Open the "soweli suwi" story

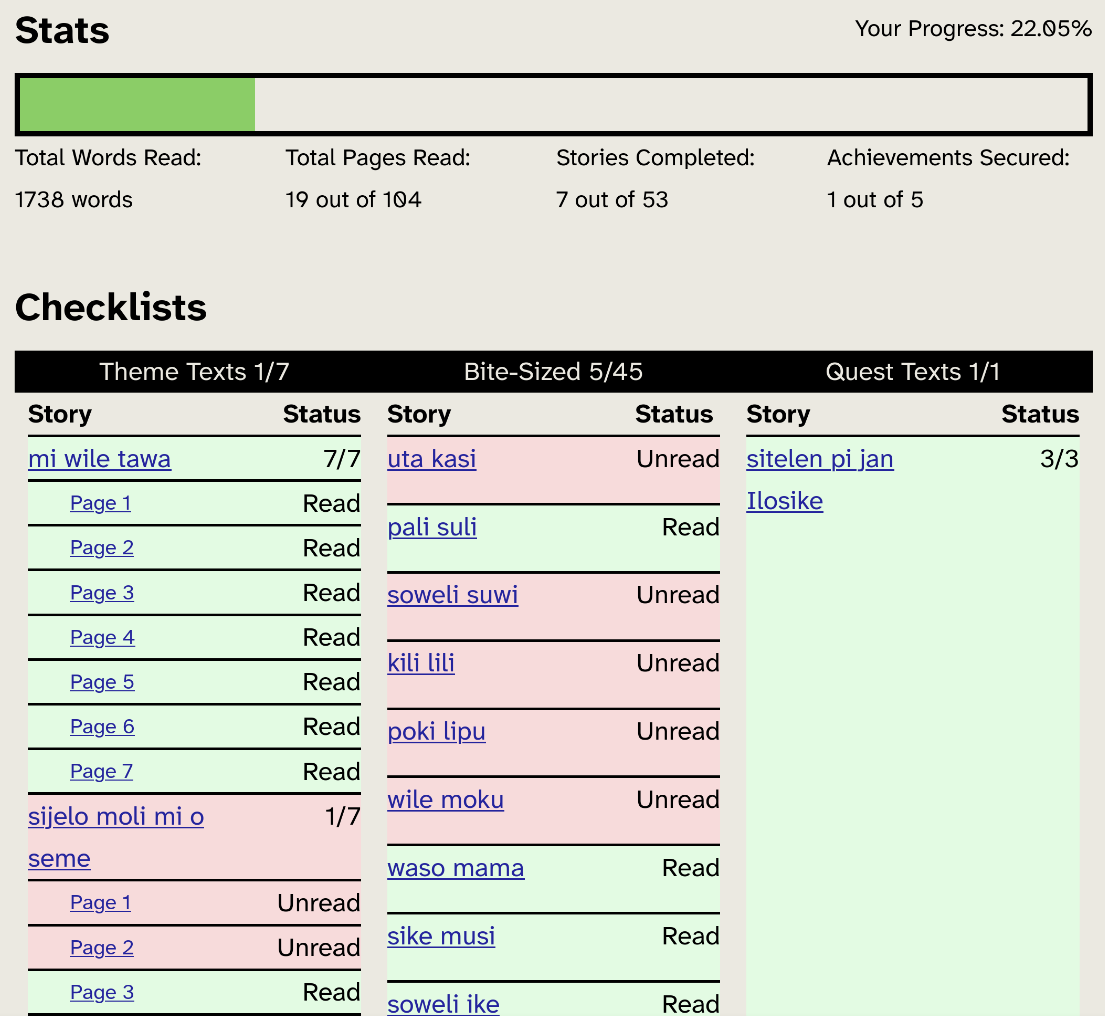click(x=452, y=595)
